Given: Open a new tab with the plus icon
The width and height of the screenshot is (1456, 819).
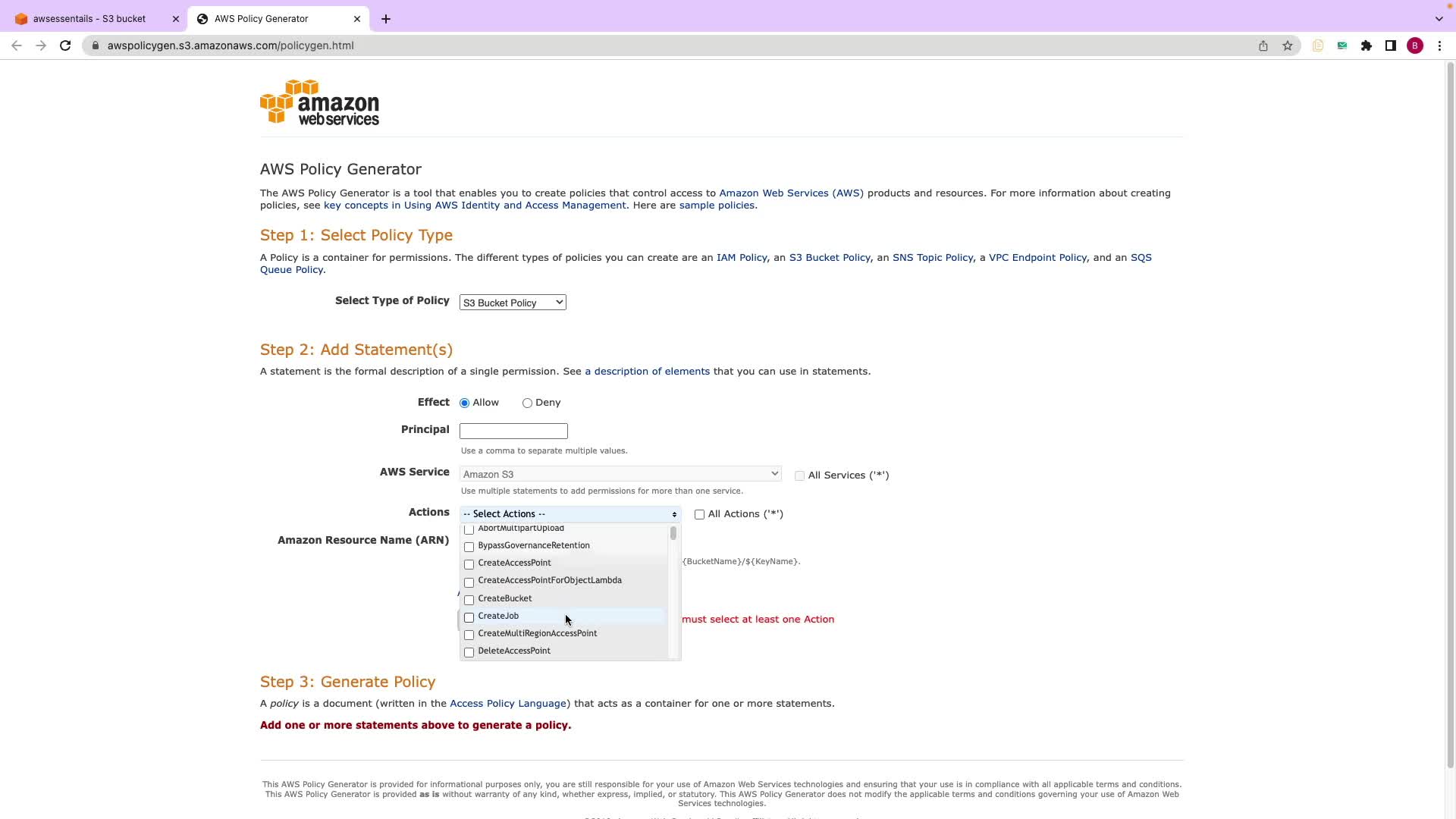Looking at the screenshot, I should point(386,19).
